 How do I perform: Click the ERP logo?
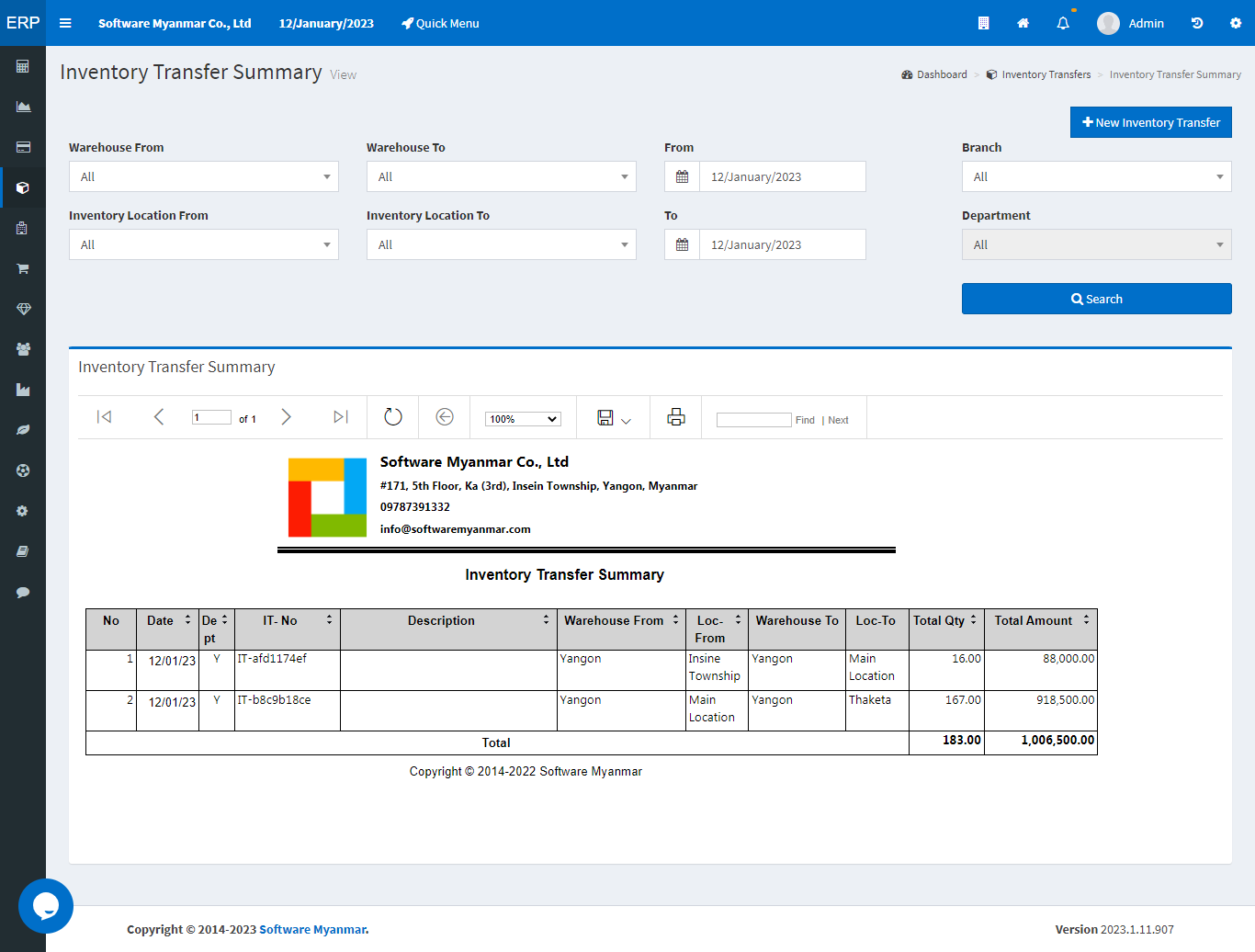(x=23, y=23)
